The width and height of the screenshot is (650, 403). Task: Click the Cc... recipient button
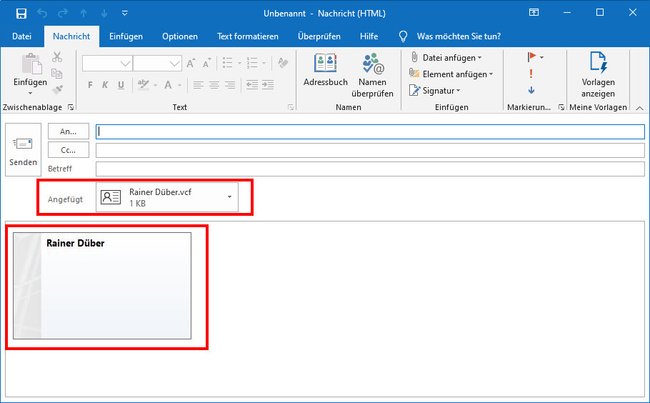68,150
